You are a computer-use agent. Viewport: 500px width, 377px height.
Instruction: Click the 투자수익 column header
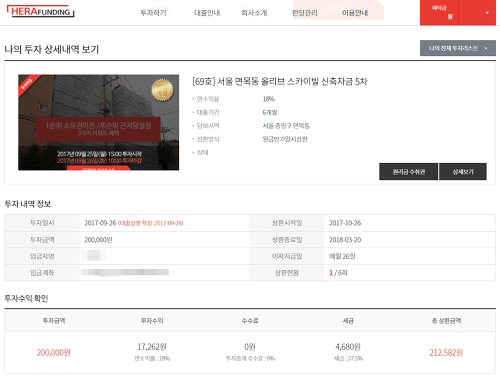pos(152,321)
